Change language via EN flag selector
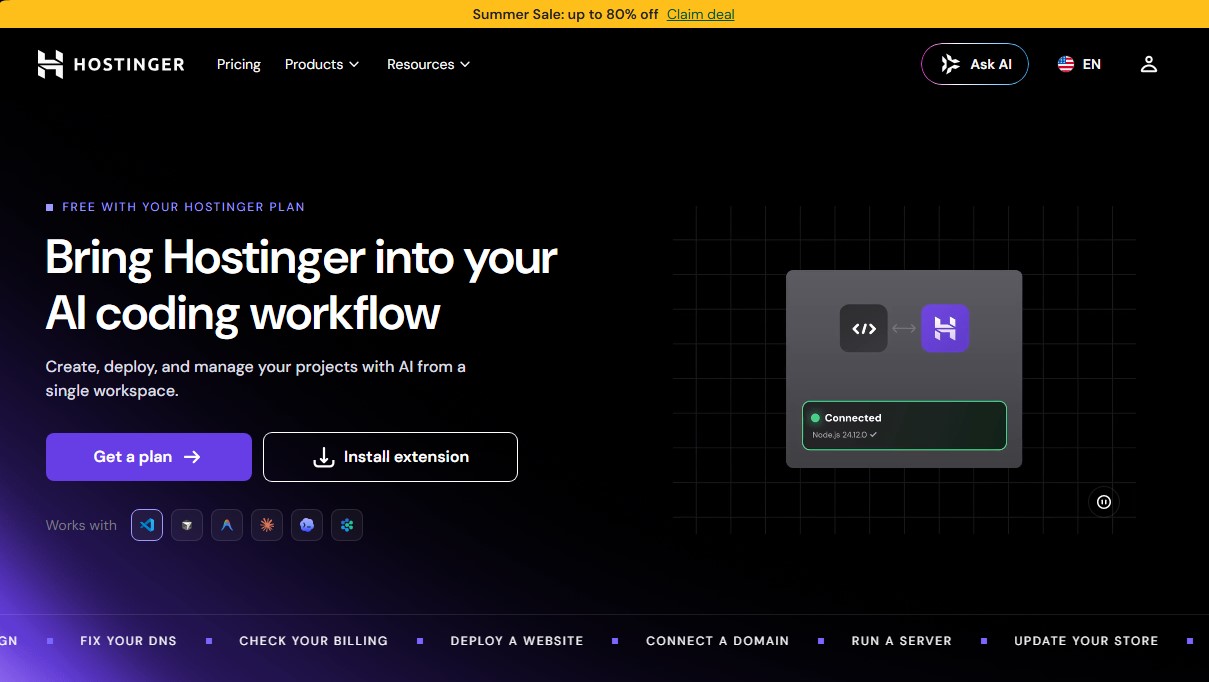Viewport: 1209px width, 682px height. 1079,64
